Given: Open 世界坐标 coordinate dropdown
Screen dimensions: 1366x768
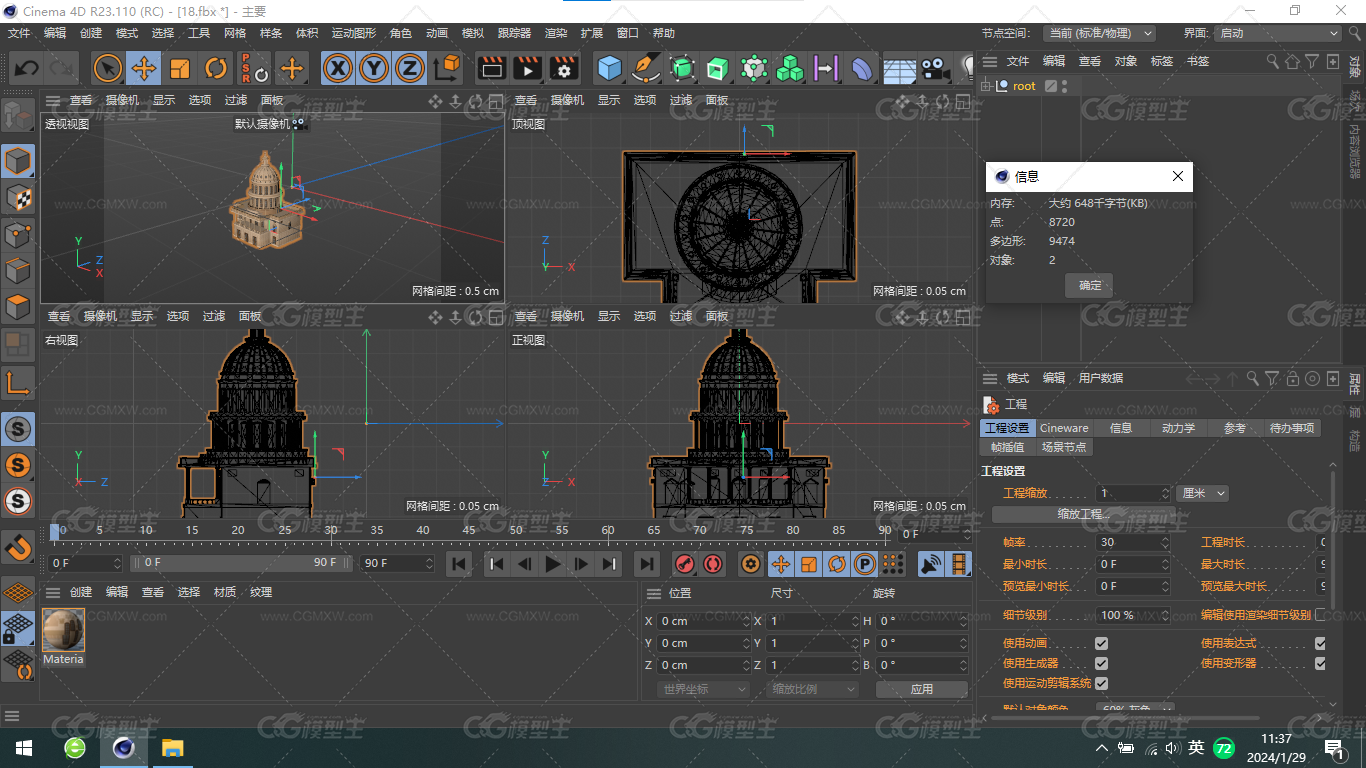Looking at the screenshot, I should click(703, 689).
